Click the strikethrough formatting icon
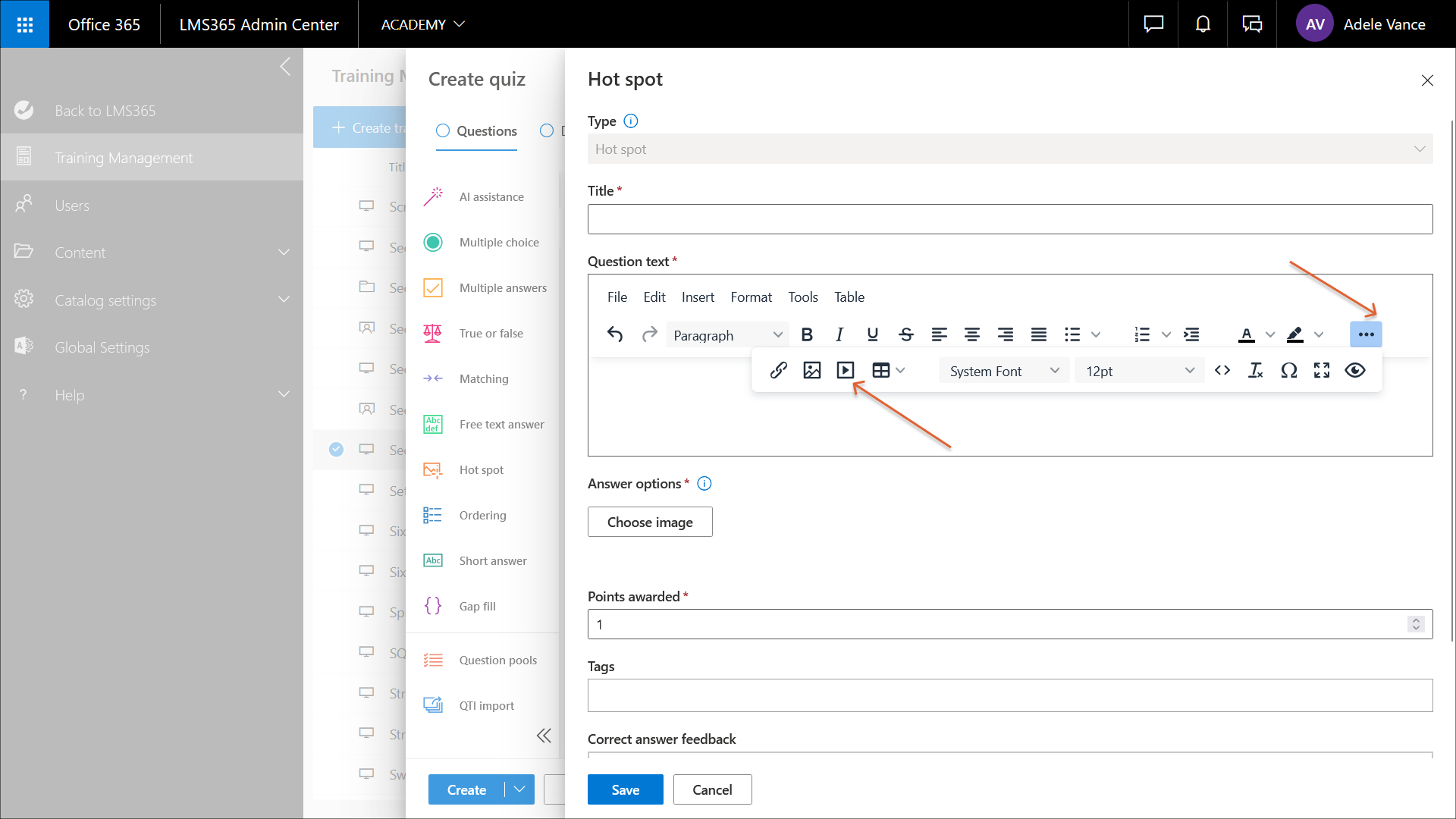Image resolution: width=1456 pixels, height=819 pixels. click(x=905, y=334)
